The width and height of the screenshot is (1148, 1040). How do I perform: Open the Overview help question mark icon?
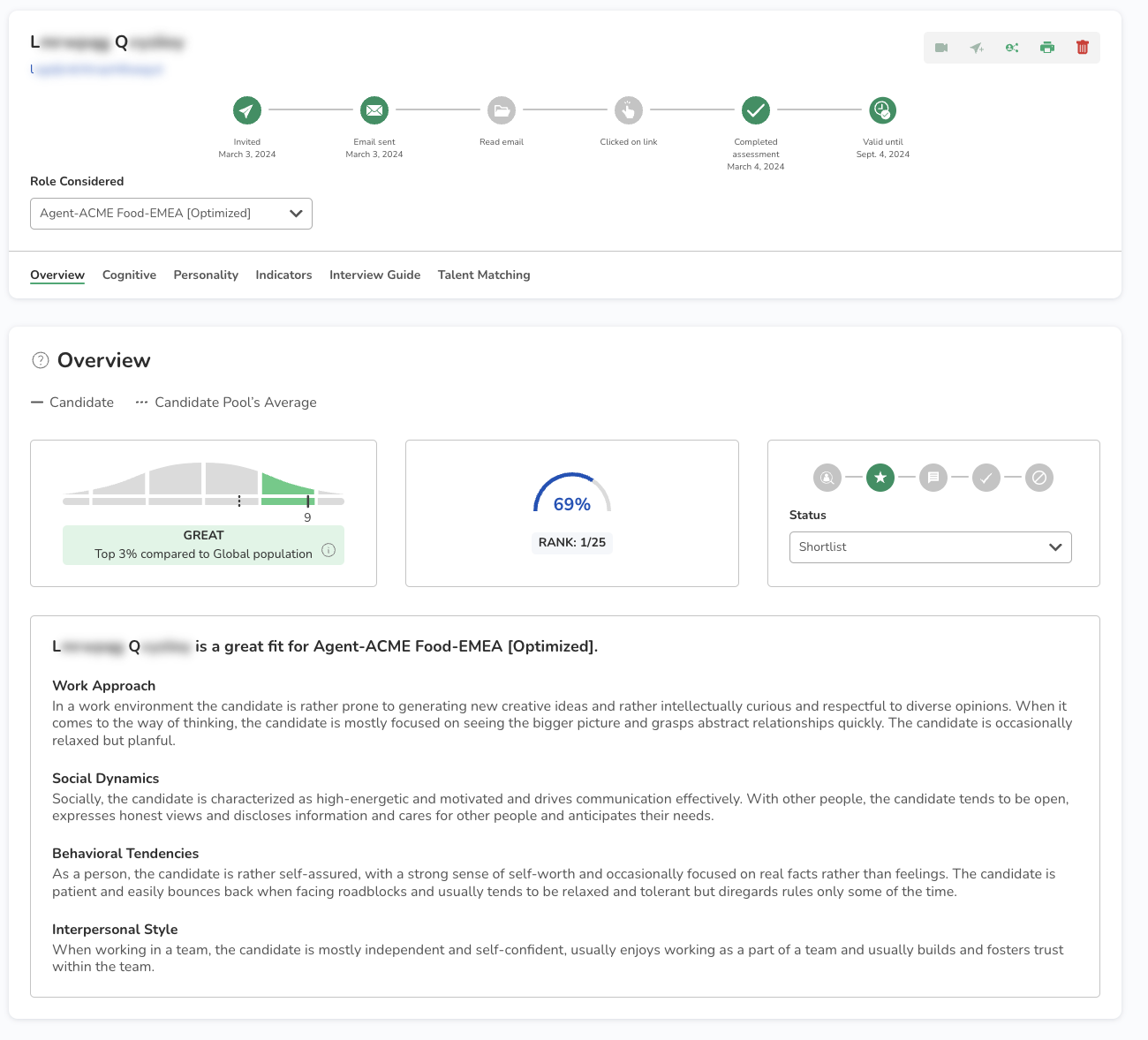click(x=41, y=360)
